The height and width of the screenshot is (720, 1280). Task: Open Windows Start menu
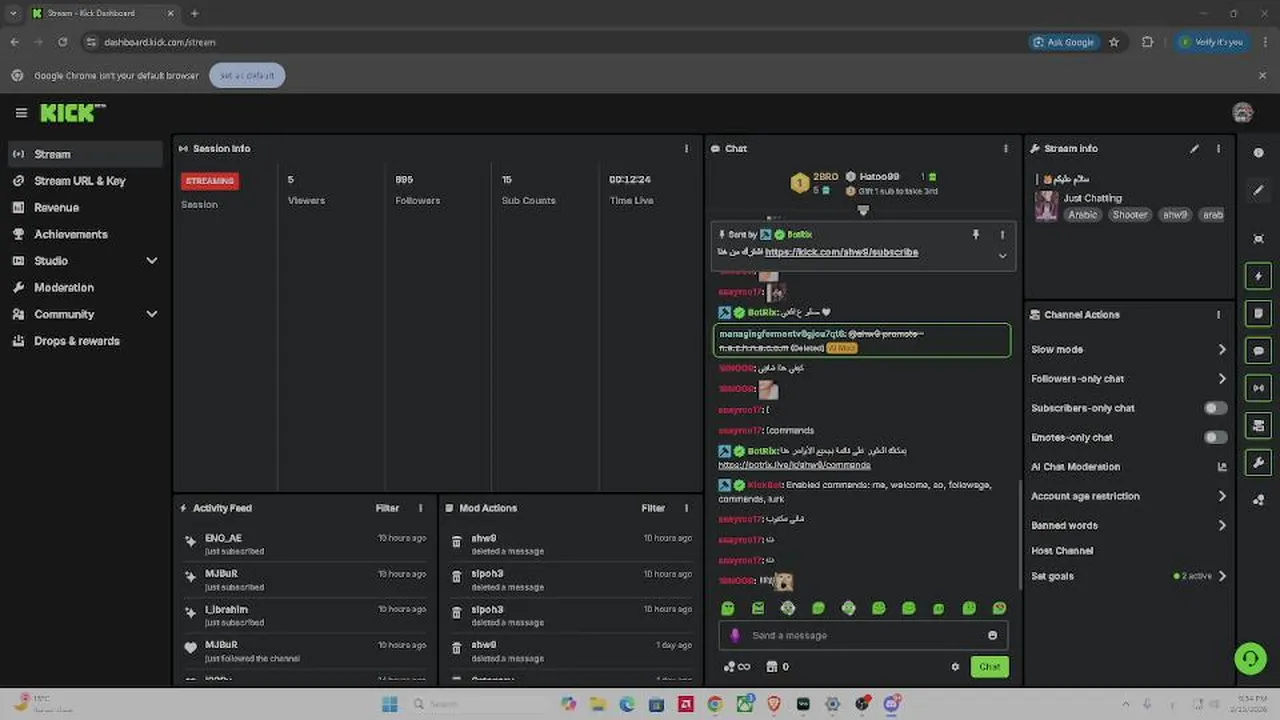390,704
